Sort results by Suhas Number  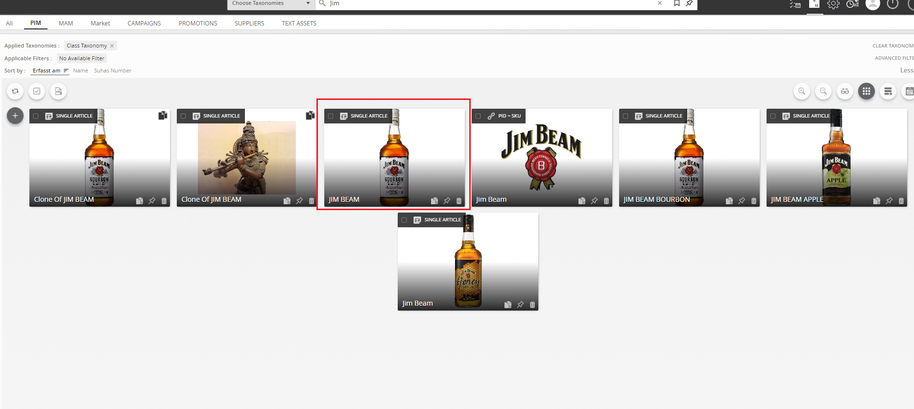[113, 70]
